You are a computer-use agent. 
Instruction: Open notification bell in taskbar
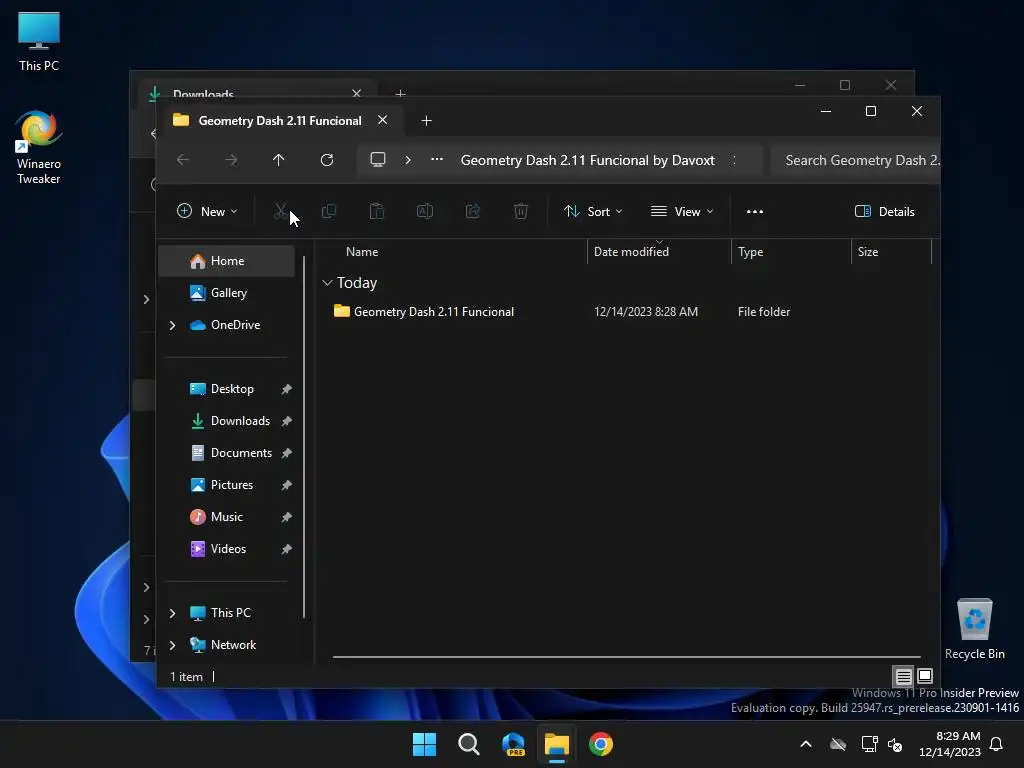coord(996,744)
